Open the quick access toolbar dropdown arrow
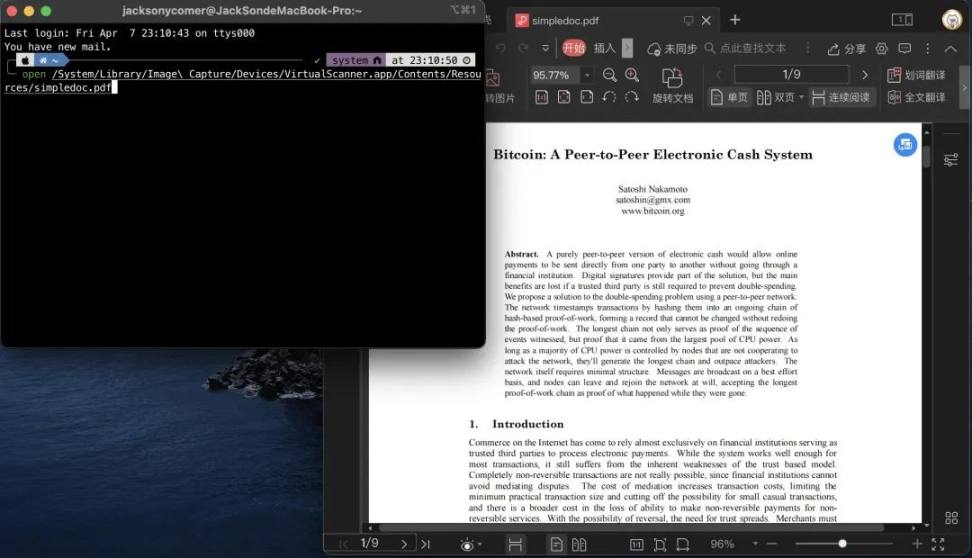This screenshot has height=558, width=972. (546, 48)
